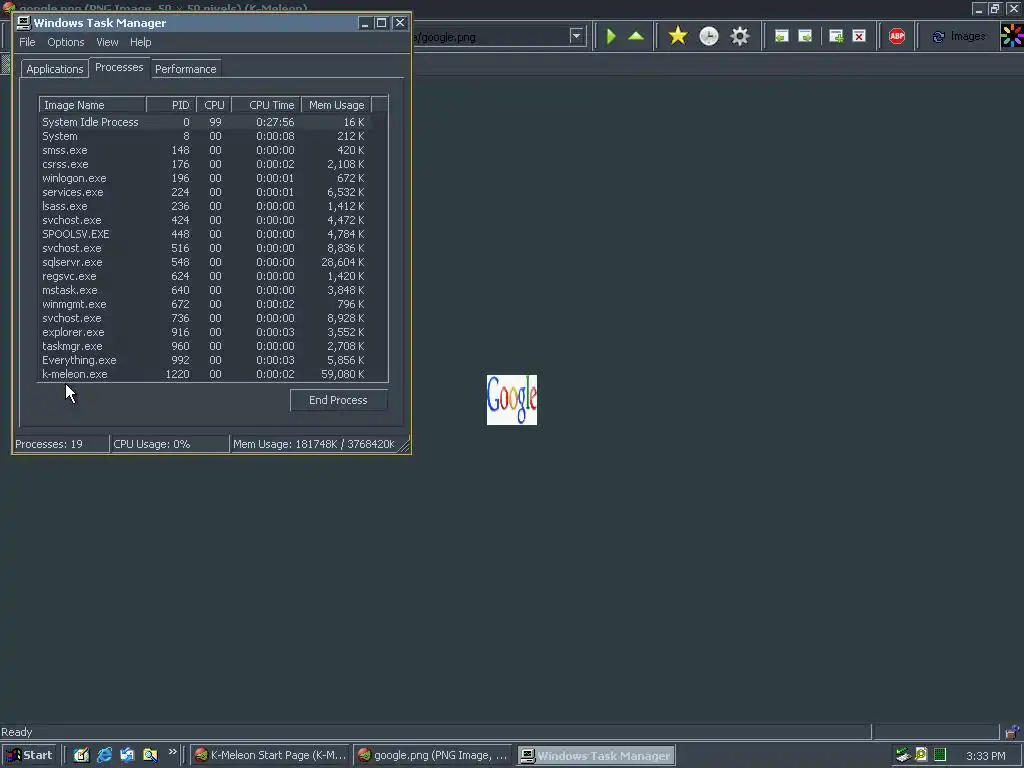The height and width of the screenshot is (768, 1024).
Task: Click the URL field showing google.png
Action: pyautogui.click(x=490, y=37)
